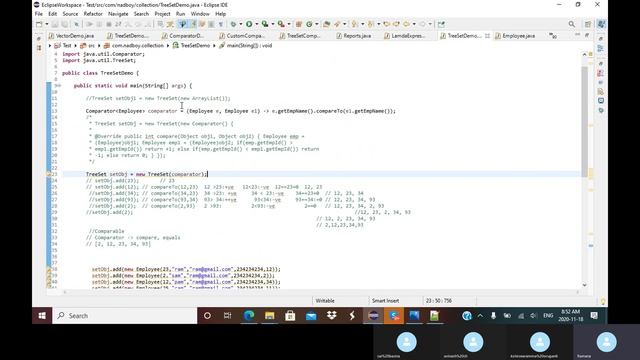Open Microsoft Edge from taskbar
640x360 pixels.
(249, 316)
